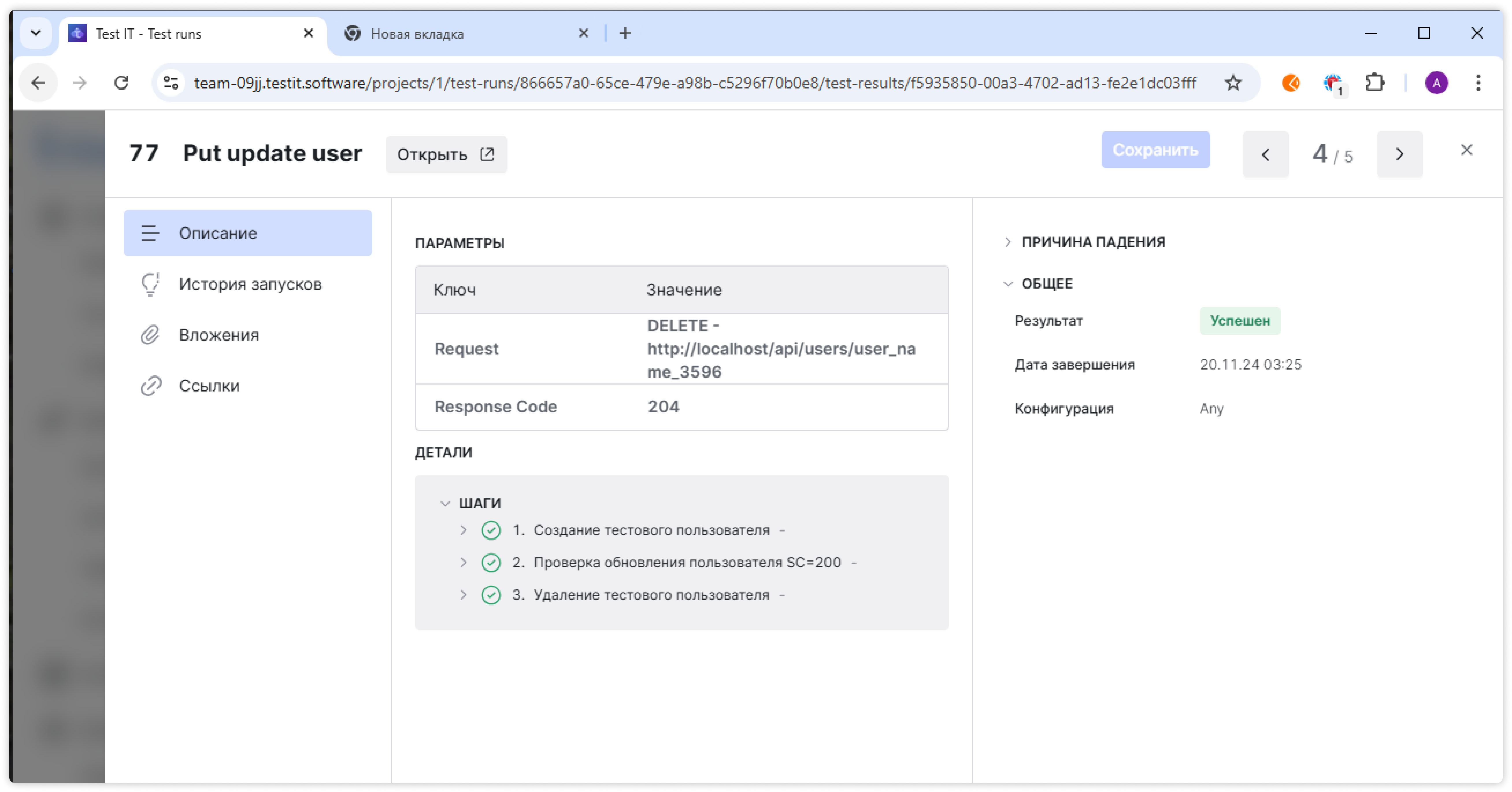The height and width of the screenshot is (792, 1512).
Task: Expand step 3 Удаление тестового пользователя
Action: [464, 595]
